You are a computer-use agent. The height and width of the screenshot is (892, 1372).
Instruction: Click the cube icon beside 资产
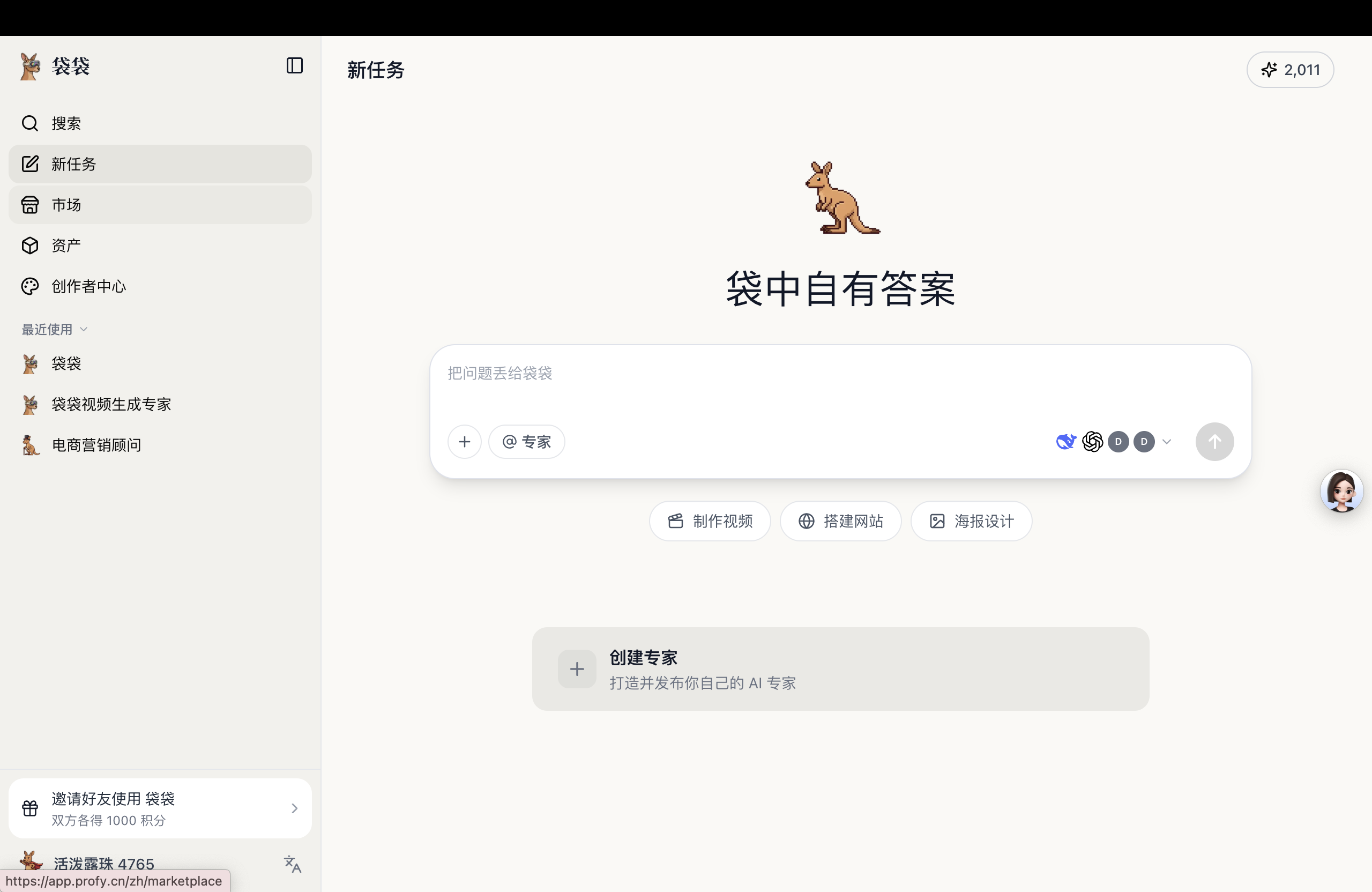coord(30,246)
